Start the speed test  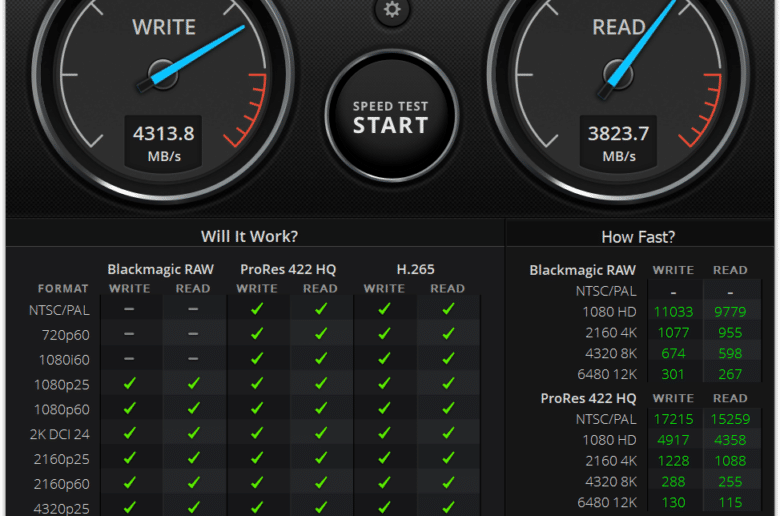391,116
